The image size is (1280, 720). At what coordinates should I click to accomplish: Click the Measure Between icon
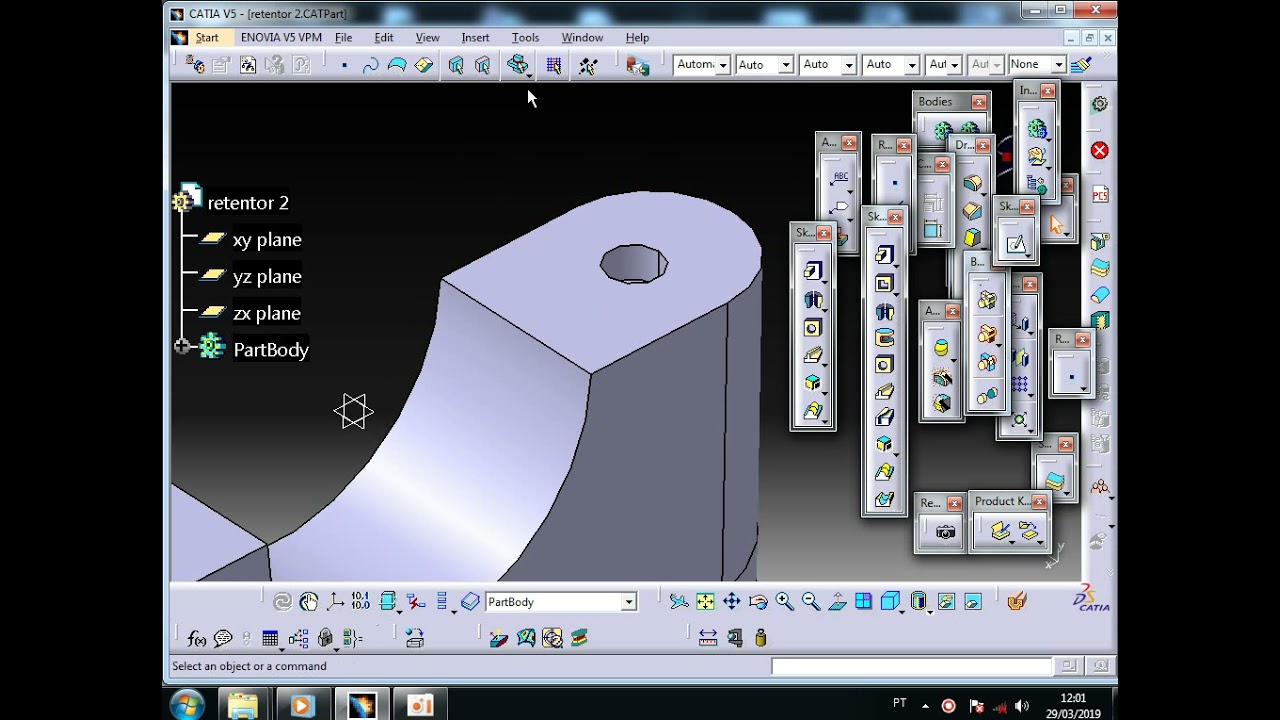(708, 638)
